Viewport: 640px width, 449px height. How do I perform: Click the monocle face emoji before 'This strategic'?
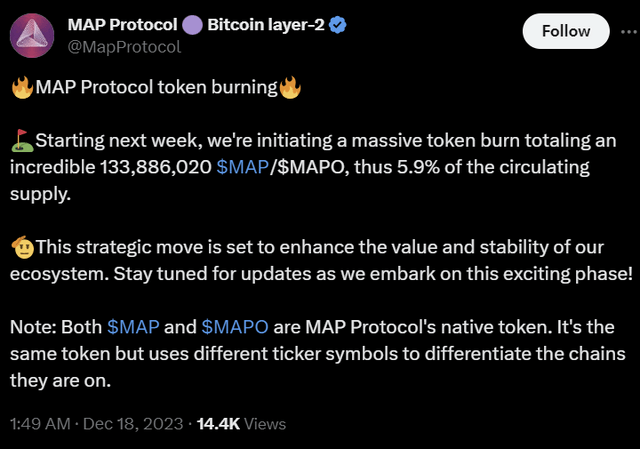(x=21, y=245)
